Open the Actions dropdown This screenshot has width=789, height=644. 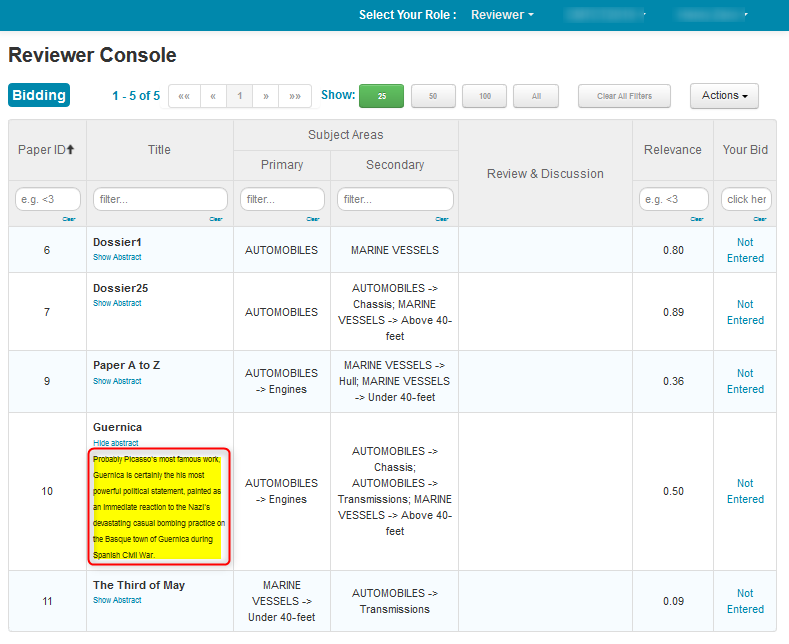(724, 96)
